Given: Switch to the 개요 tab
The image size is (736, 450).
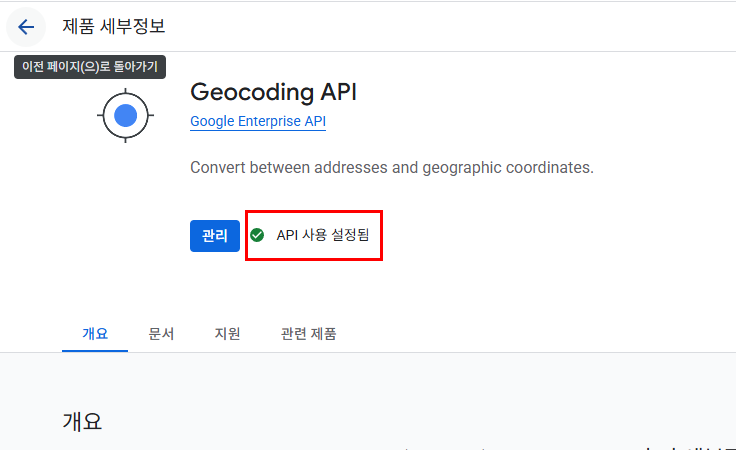Looking at the screenshot, I should (95, 334).
